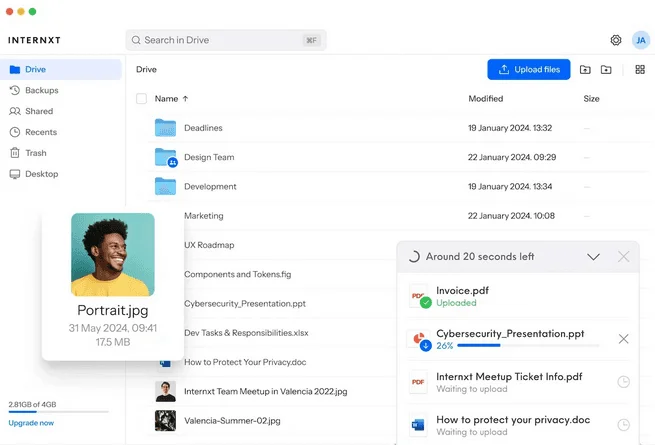The width and height of the screenshot is (655, 445).
Task: Click pending clock for Internxt Meetup Ticket Info.pdf
Action: coord(623,382)
